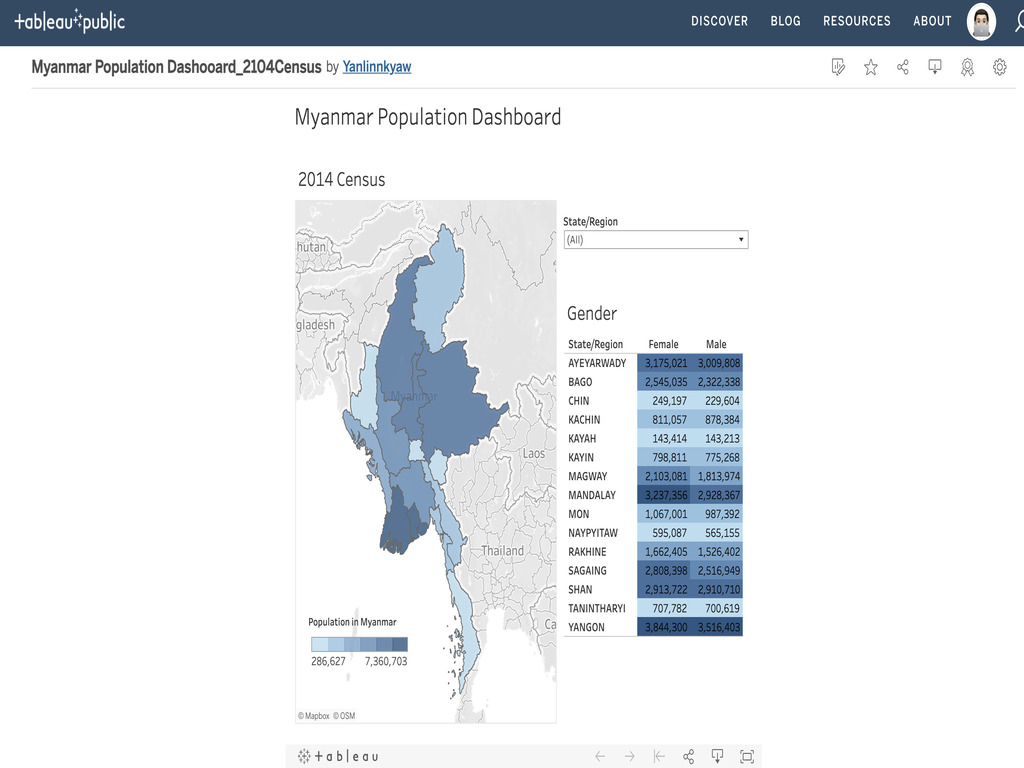1024x768 pixels.
Task: Favorite the dashboard using the star icon
Action: pyautogui.click(x=870, y=67)
